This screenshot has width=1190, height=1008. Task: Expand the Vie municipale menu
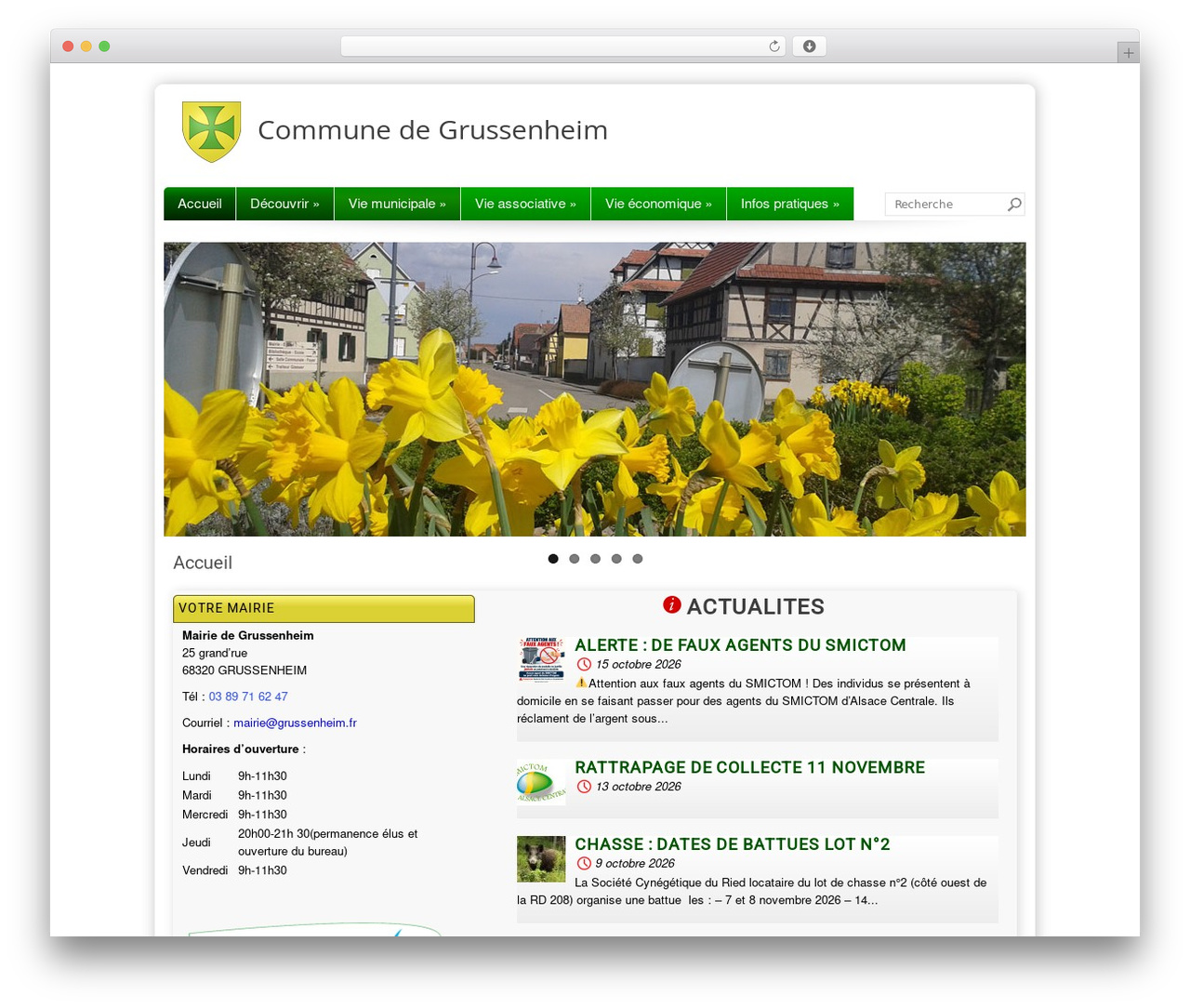coord(397,204)
